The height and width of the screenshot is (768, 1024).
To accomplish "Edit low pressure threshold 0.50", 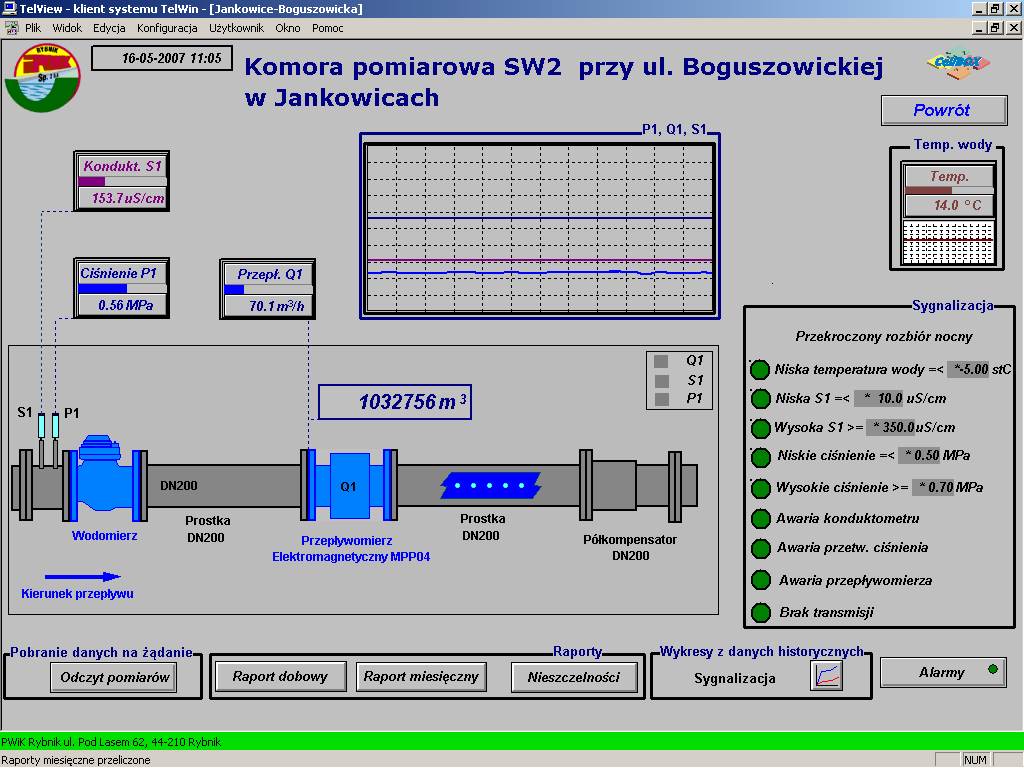I will 919,455.
